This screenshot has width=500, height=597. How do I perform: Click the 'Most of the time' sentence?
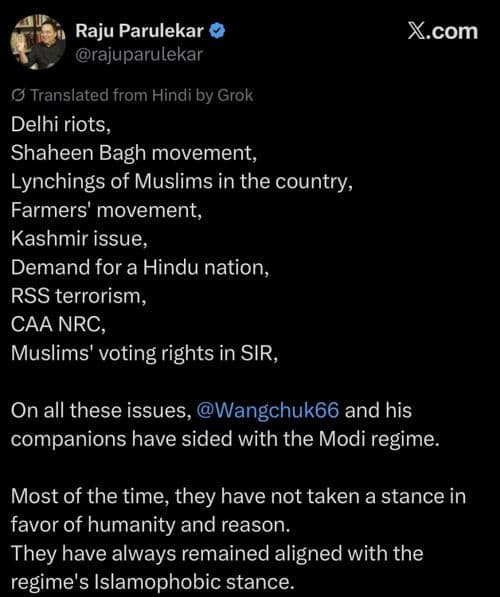pos(238,511)
